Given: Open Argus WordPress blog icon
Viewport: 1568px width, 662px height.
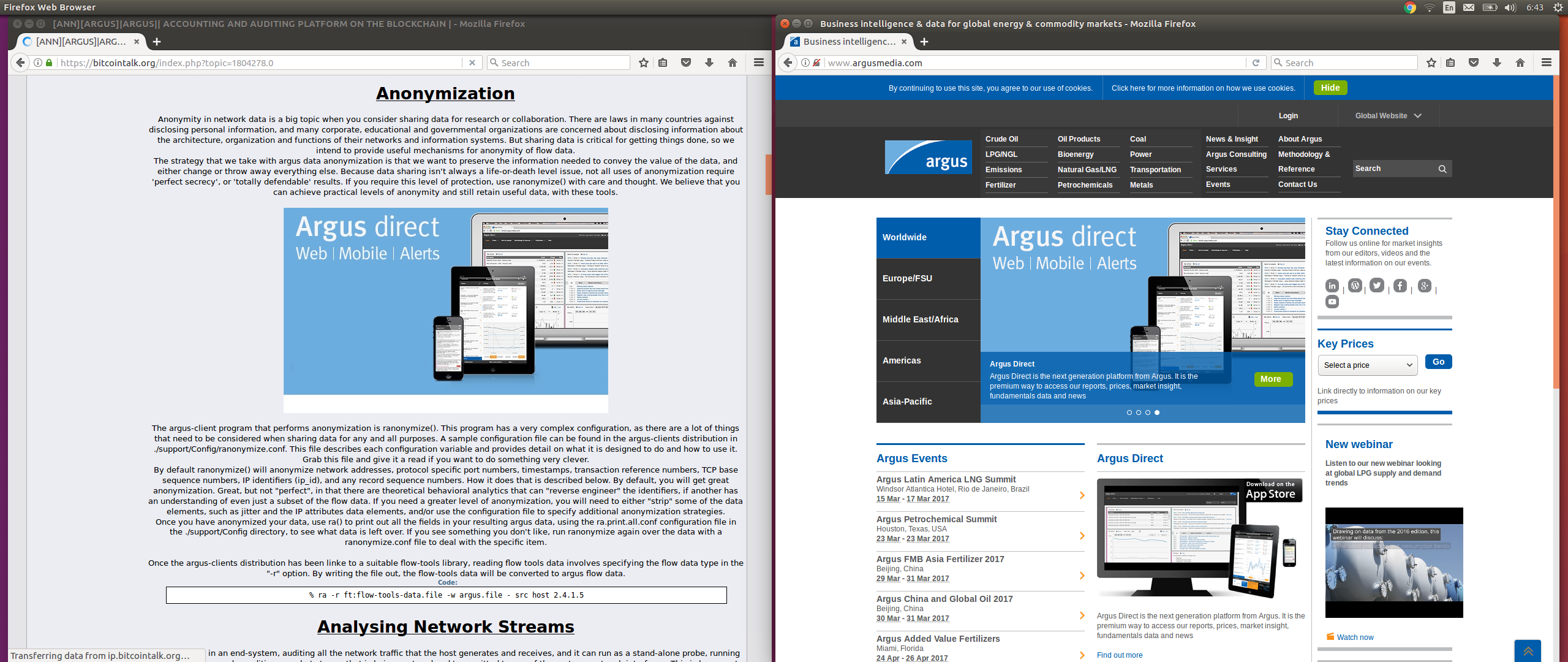Looking at the screenshot, I should pyautogui.click(x=1355, y=285).
